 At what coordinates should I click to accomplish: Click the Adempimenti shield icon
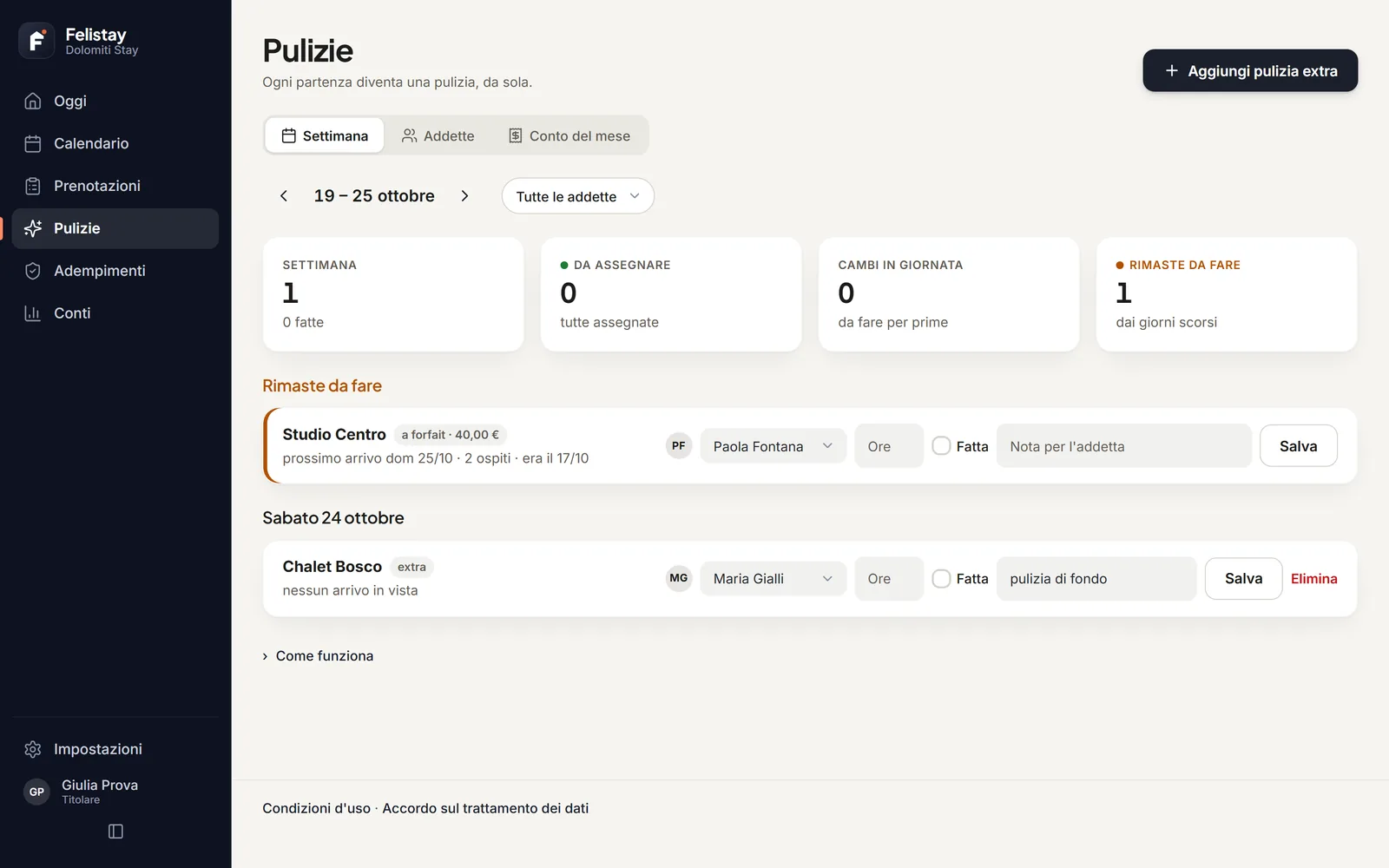click(33, 271)
